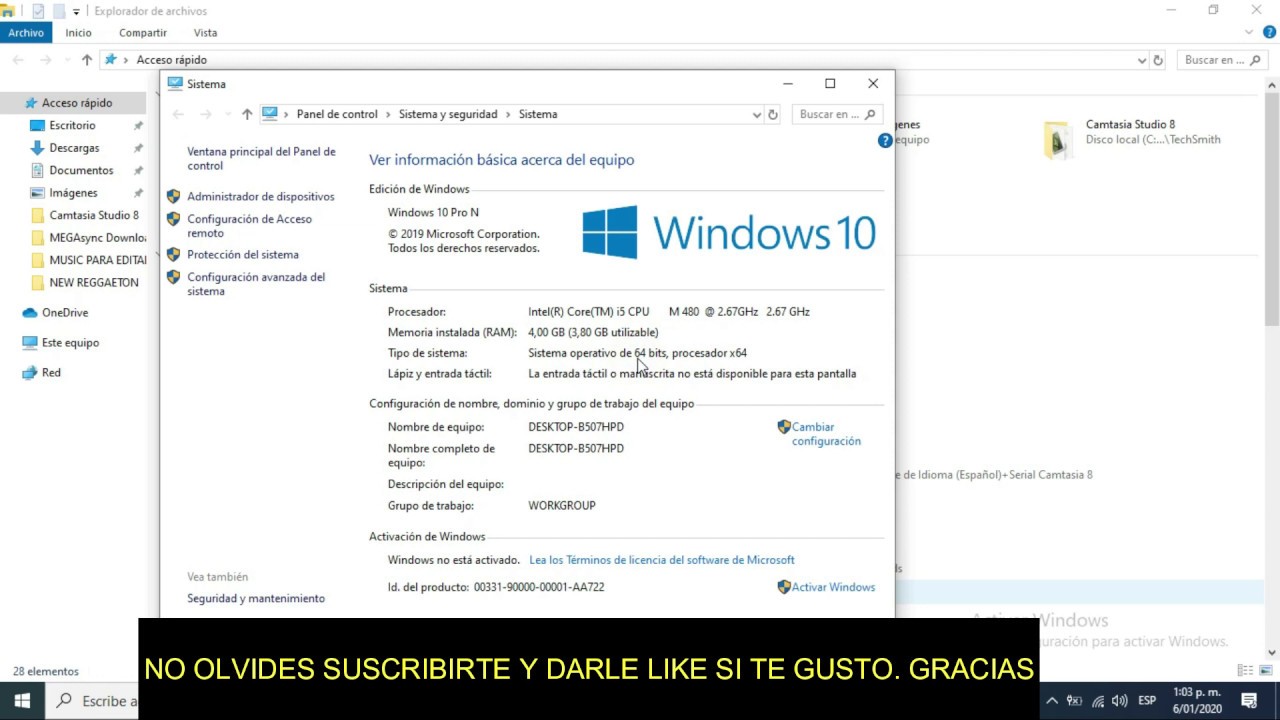
Task: Go to Ventana principal del Panel de control
Action: (261, 158)
